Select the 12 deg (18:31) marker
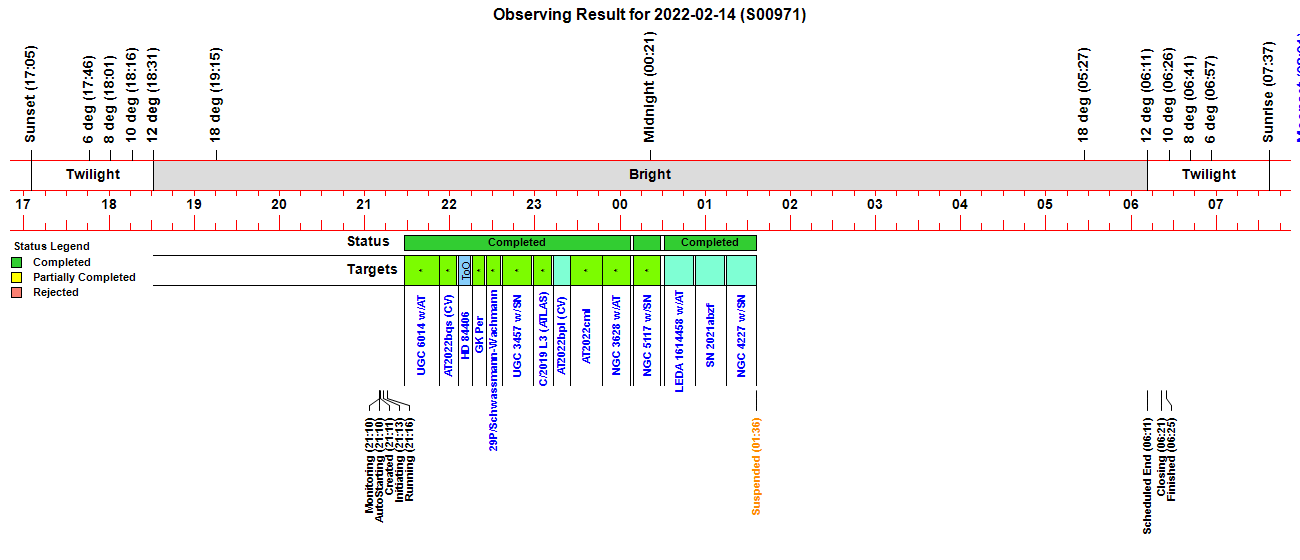This screenshot has height=560, width=1300. [152, 95]
